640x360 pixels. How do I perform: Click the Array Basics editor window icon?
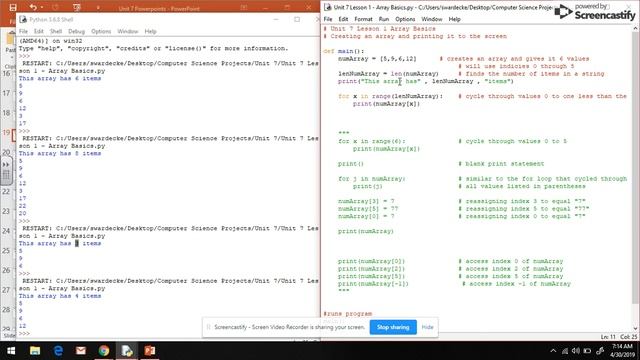(327, 7)
